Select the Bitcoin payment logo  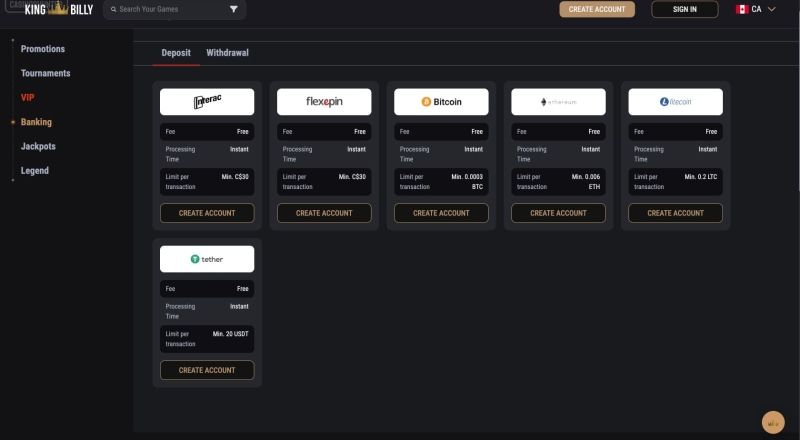[441, 102]
